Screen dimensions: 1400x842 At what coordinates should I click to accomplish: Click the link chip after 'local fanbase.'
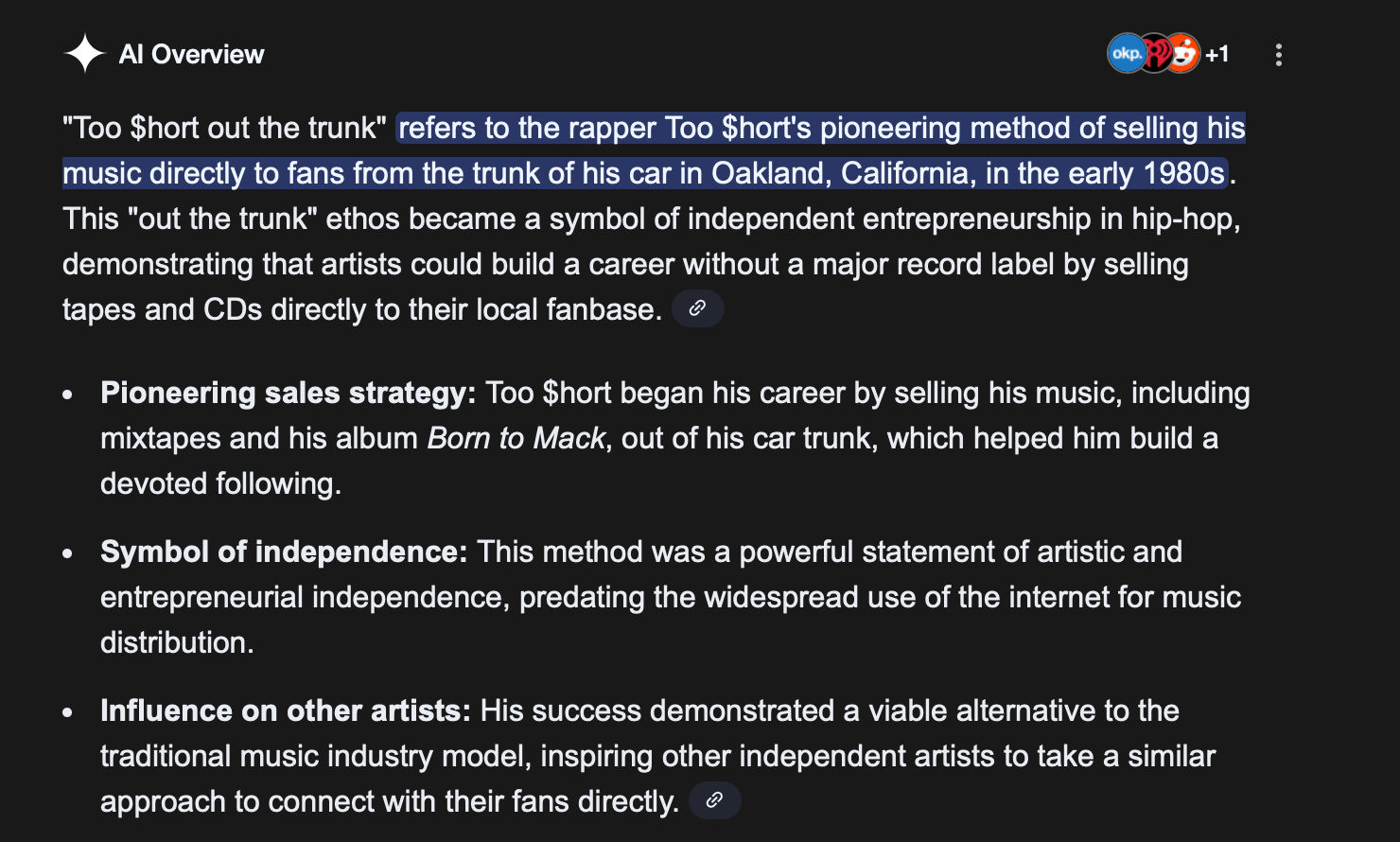(x=697, y=309)
